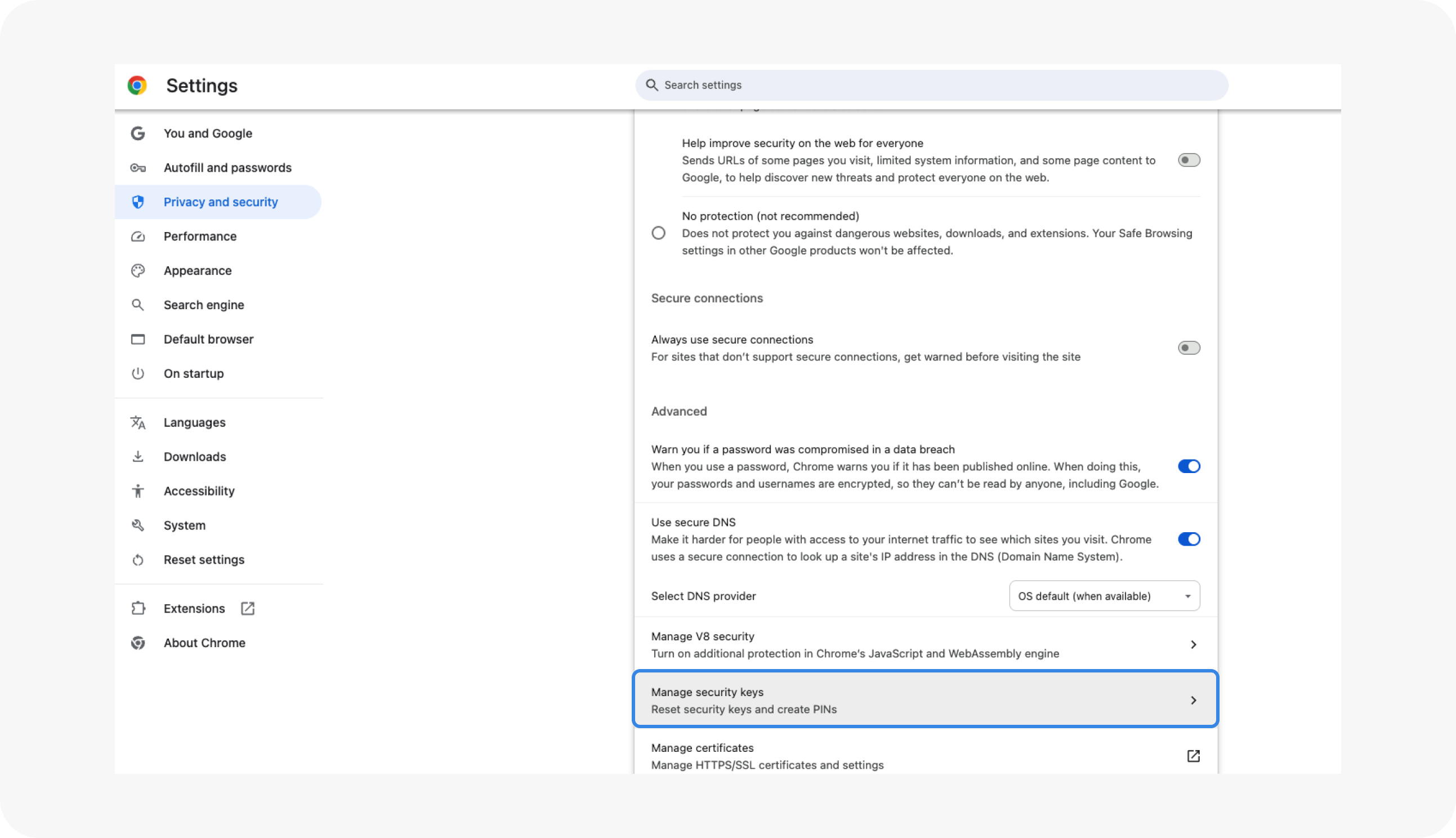Select No protection radio button
1456x838 pixels.
click(658, 233)
